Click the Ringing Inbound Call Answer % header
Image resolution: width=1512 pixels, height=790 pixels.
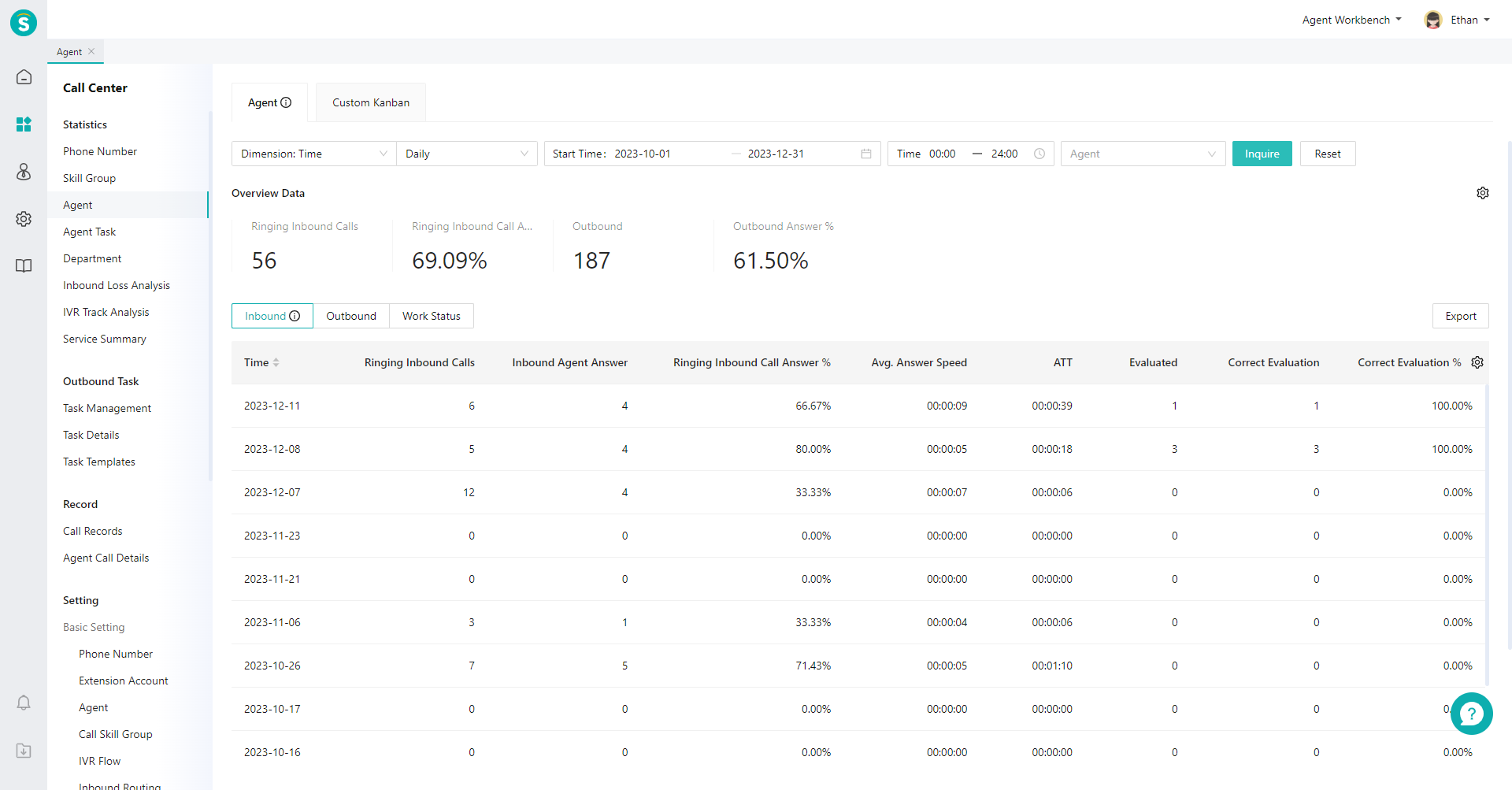coord(751,362)
